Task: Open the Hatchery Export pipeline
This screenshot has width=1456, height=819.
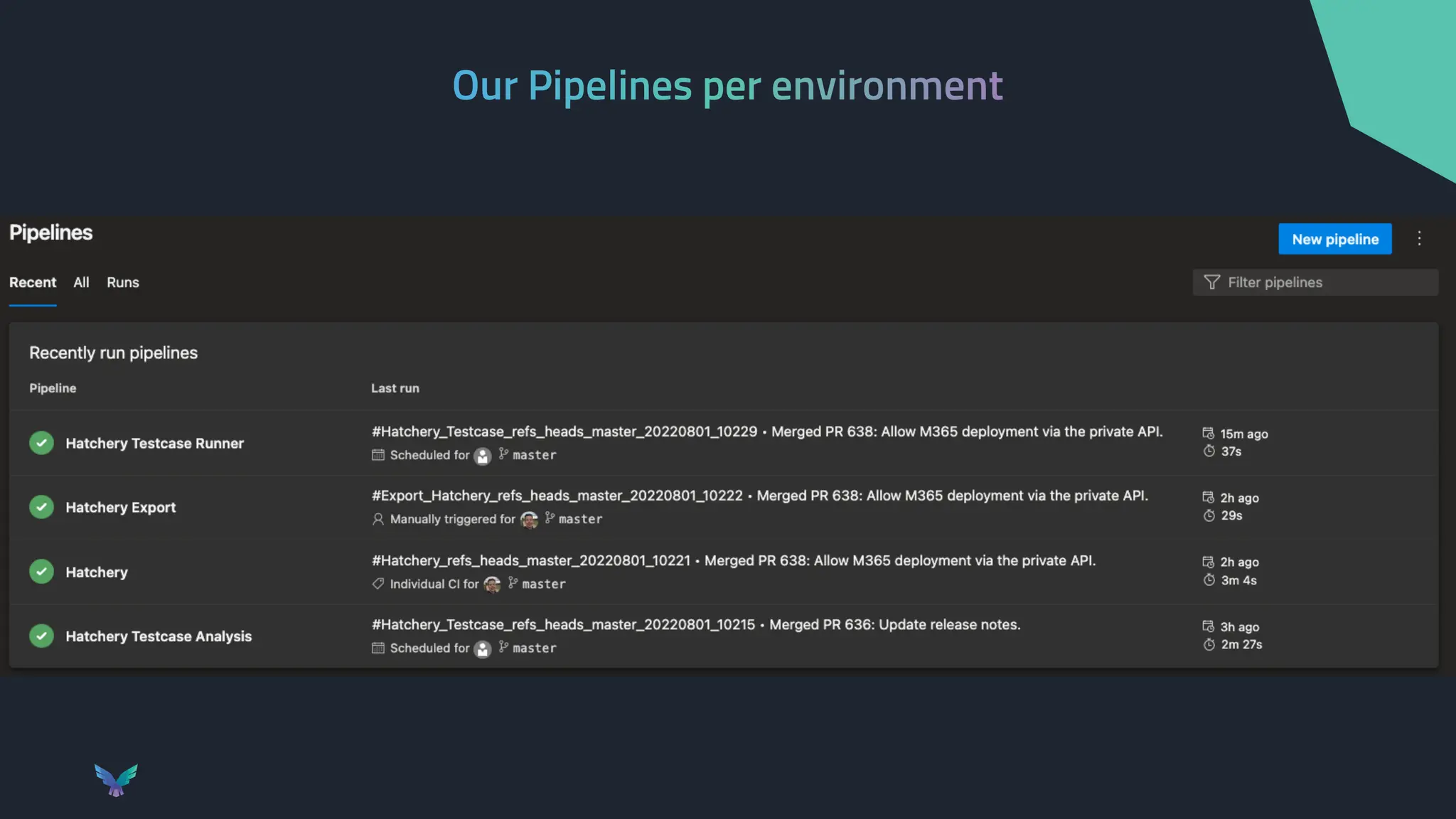Action: (120, 508)
